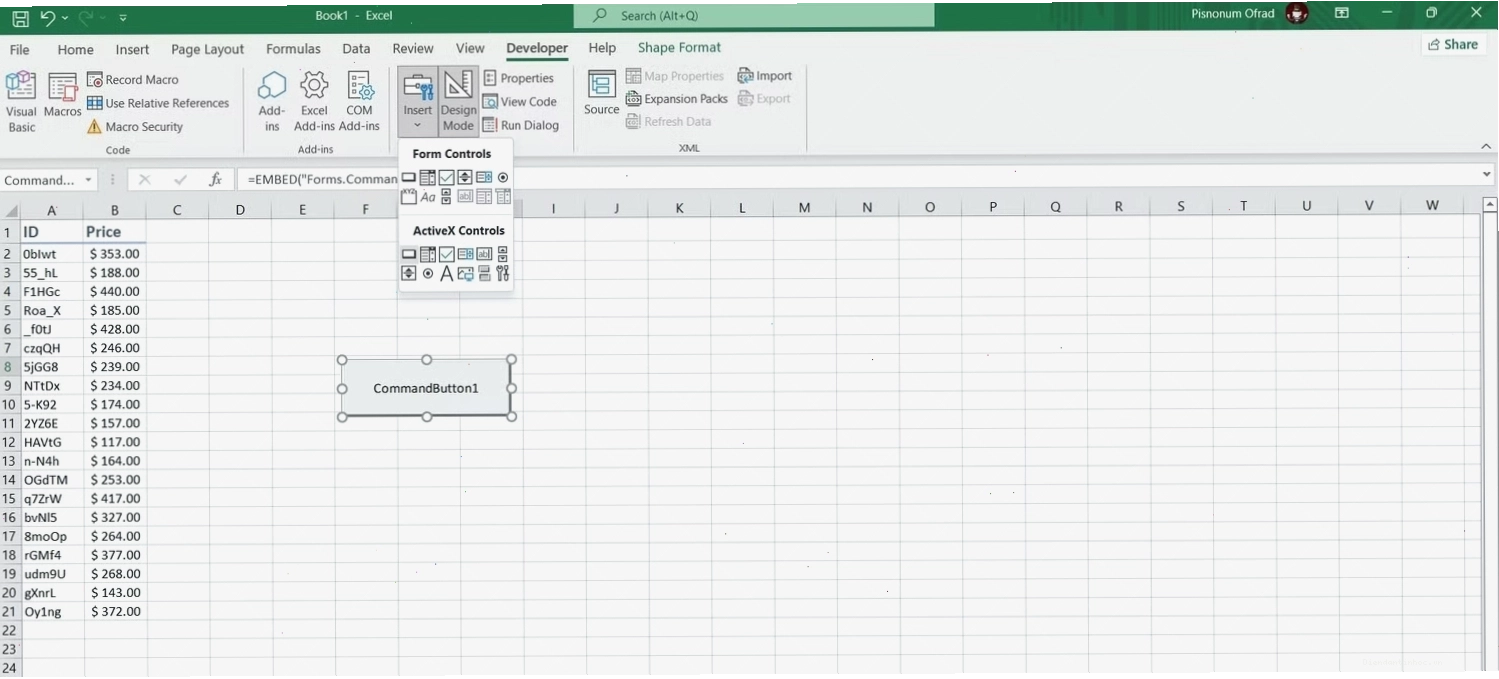Insert an ActiveX Image control
The width and height of the screenshot is (1499, 679).
465,274
